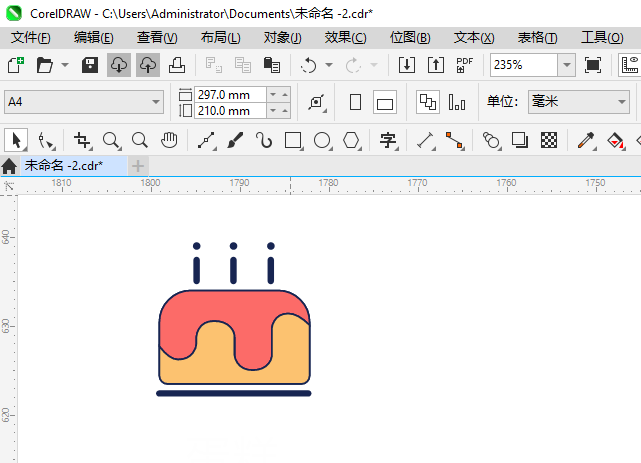Select the Interactive Fill bucket tool
Image resolution: width=641 pixels, height=463 pixels.
615,141
